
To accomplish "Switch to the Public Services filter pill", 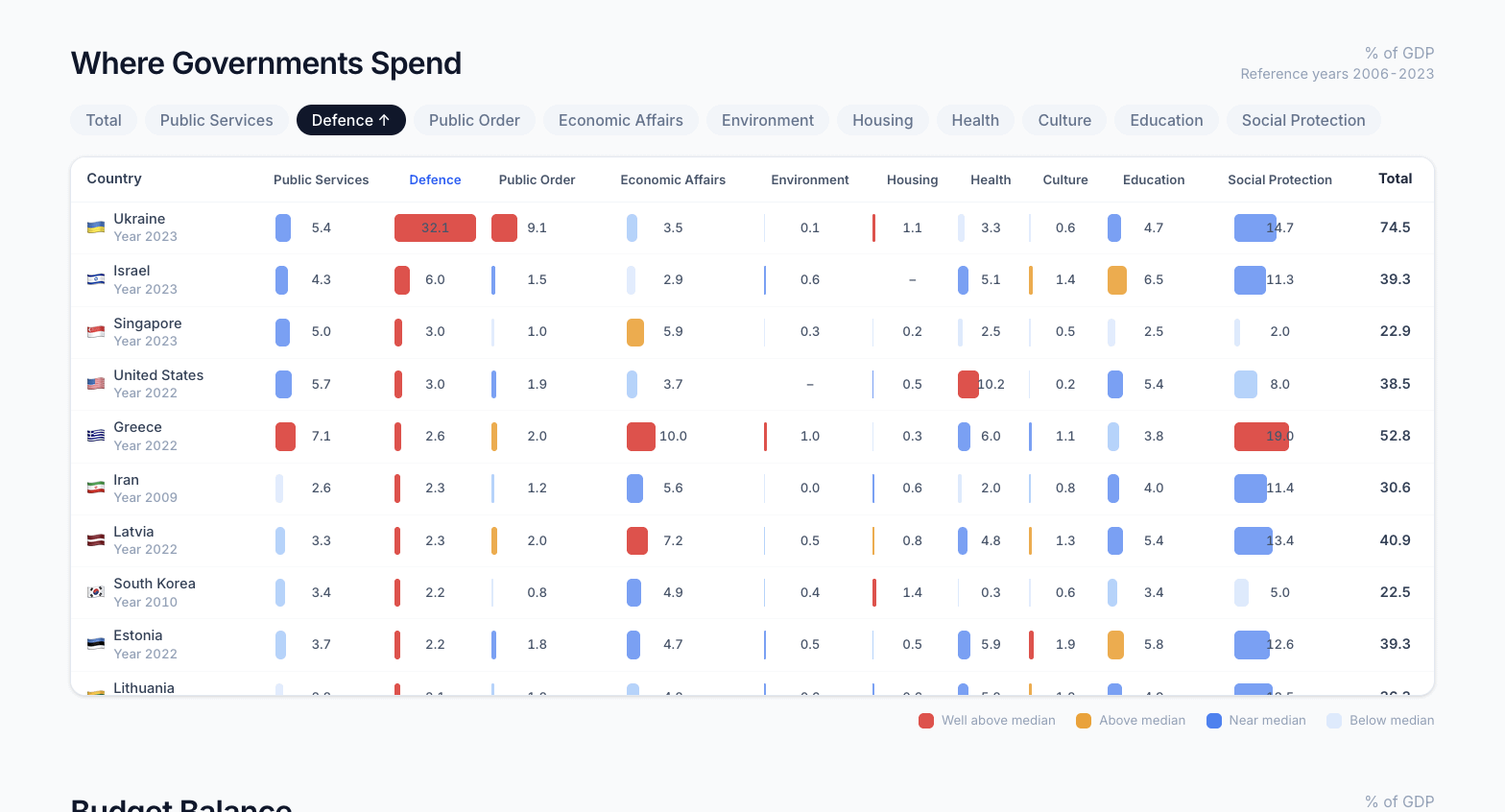I will pyautogui.click(x=216, y=120).
